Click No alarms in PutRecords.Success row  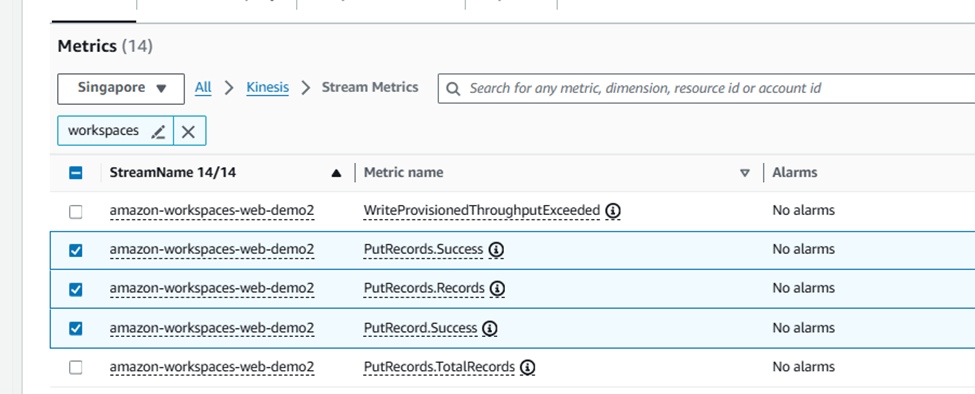pos(803,249)
